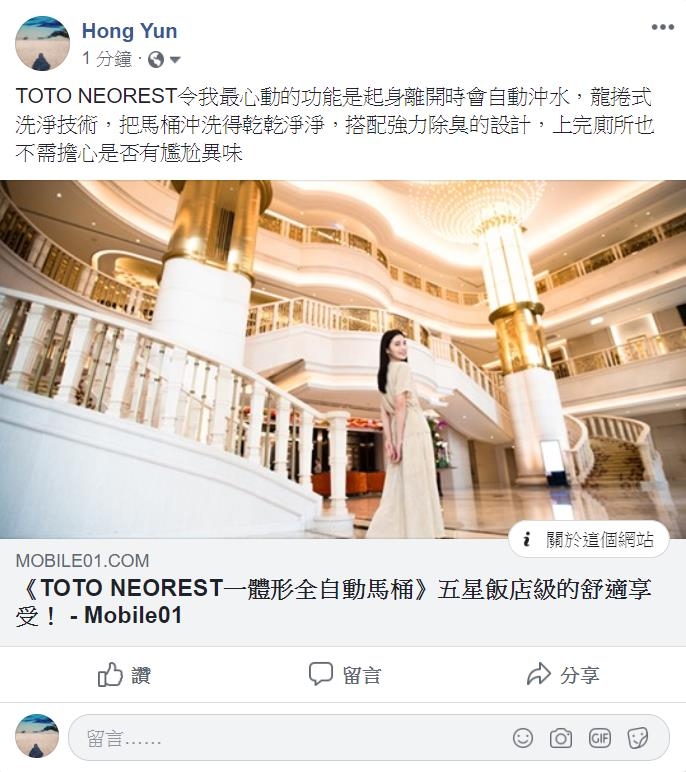Open the hotel lobby link preview image
Screen dimensions: 686x772
[x=343, y=359]
